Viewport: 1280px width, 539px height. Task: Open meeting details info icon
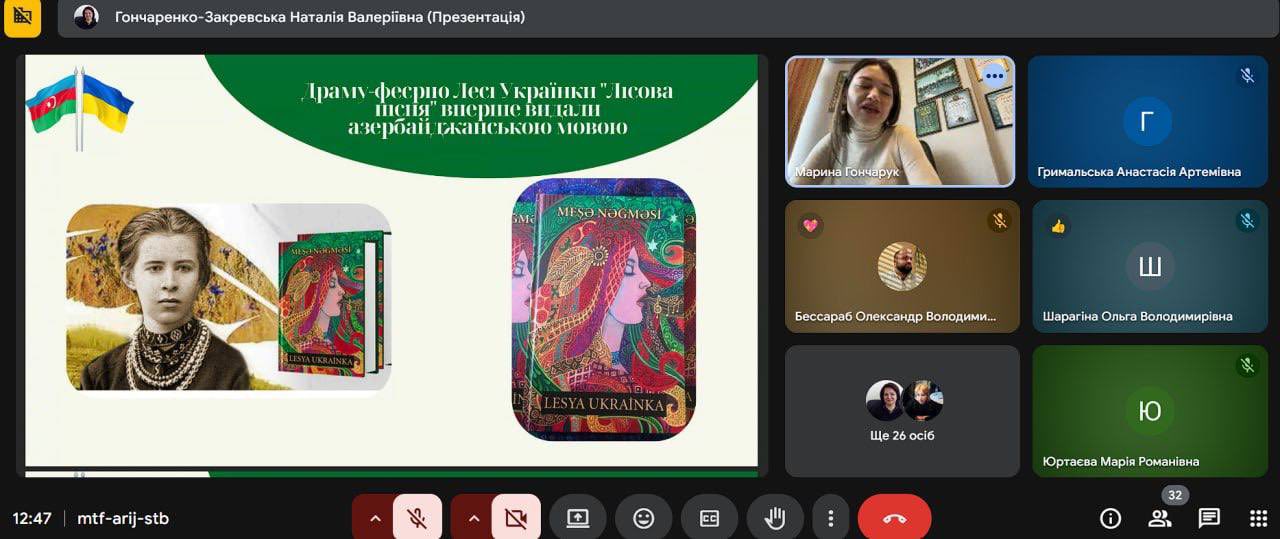pyautogui.click(x=1110, y=518)
